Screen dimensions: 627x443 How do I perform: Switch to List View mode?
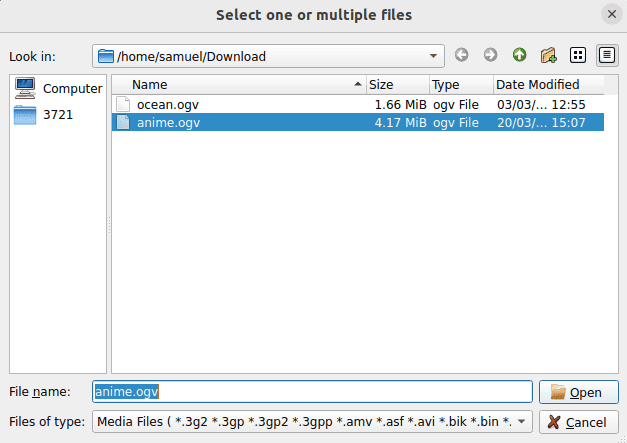coord(577,55)
